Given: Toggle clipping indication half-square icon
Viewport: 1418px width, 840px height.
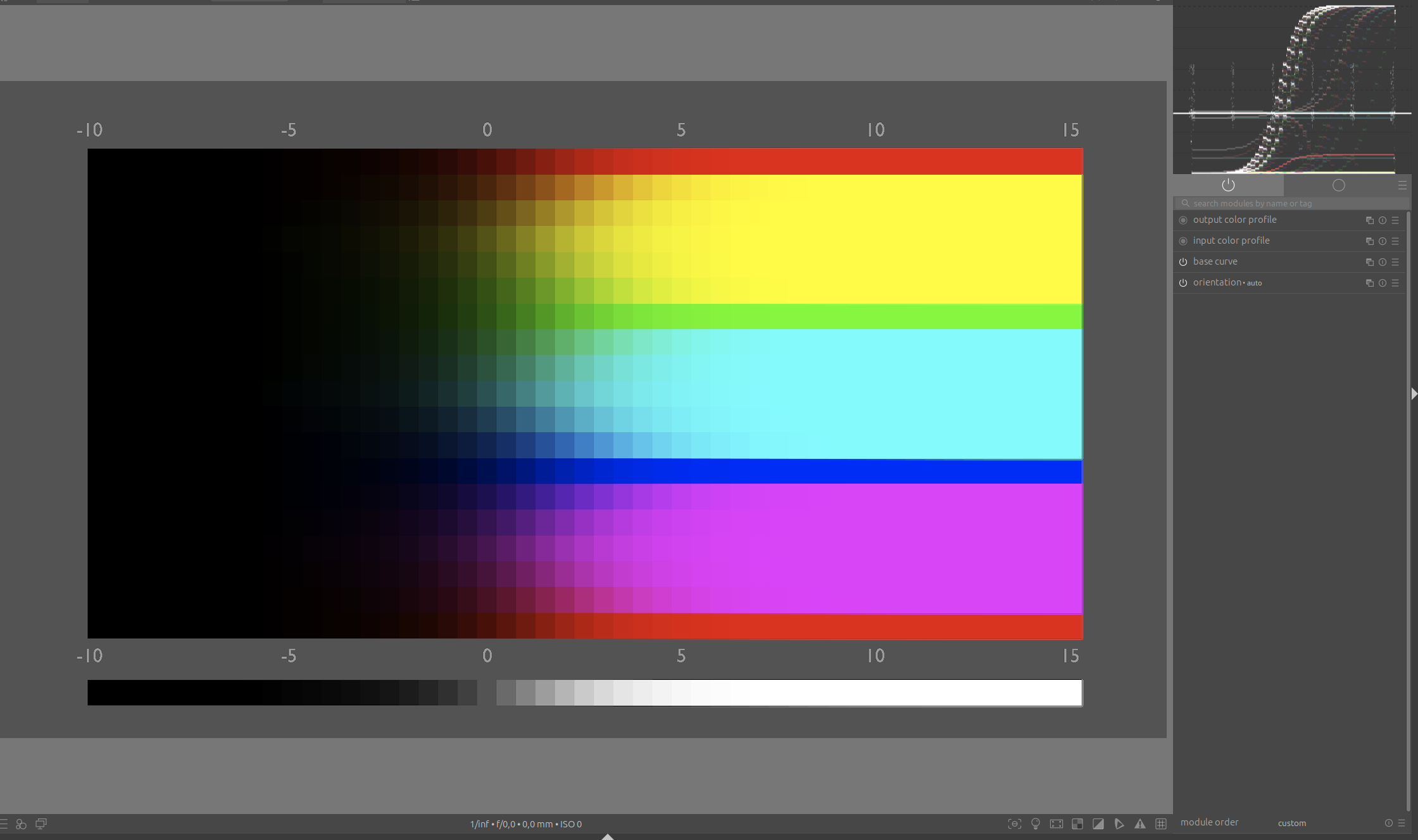Looking at the screenshot, I should tap(1098, 824).
